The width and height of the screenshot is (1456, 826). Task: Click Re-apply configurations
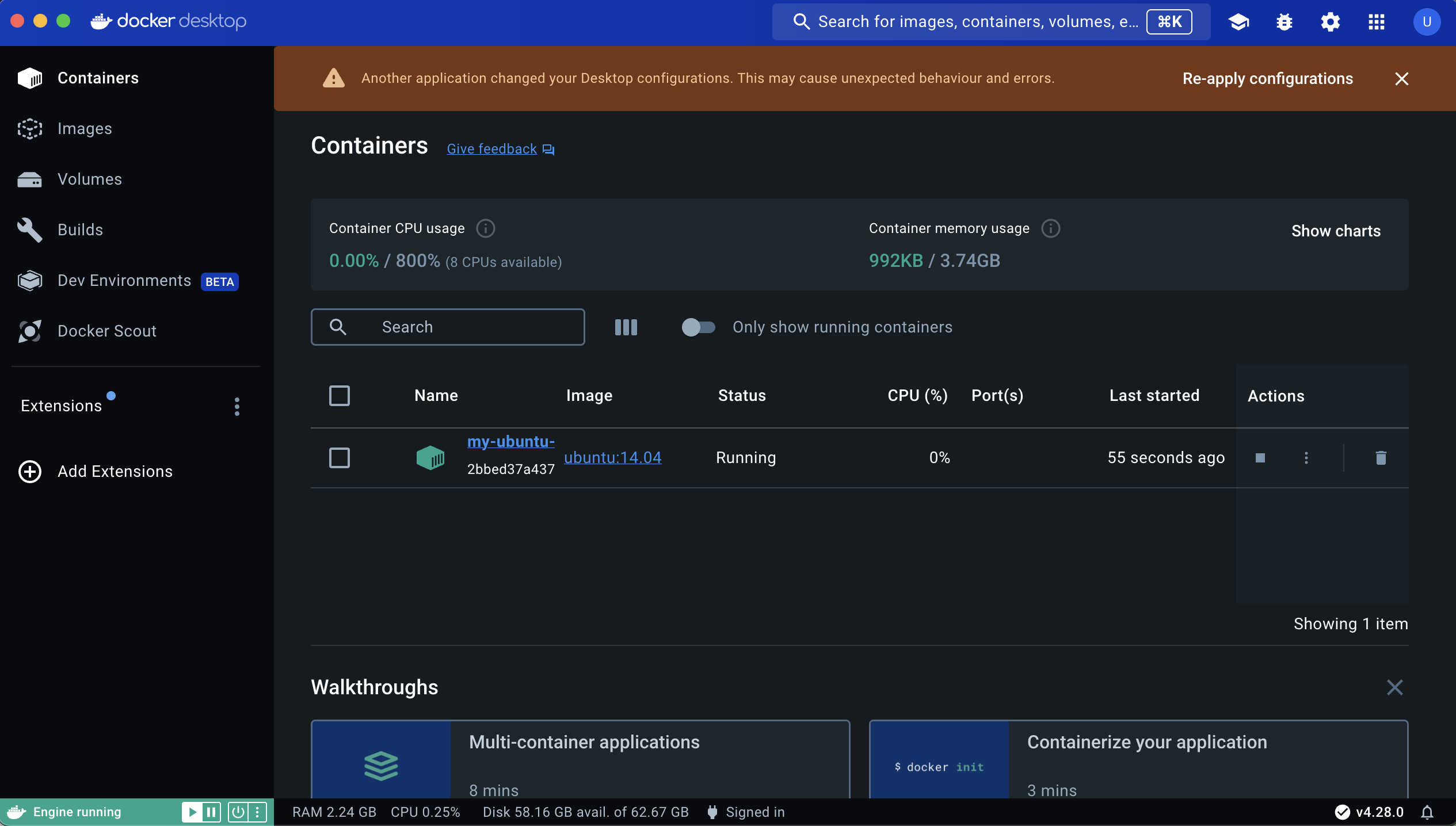point(1267,79)
